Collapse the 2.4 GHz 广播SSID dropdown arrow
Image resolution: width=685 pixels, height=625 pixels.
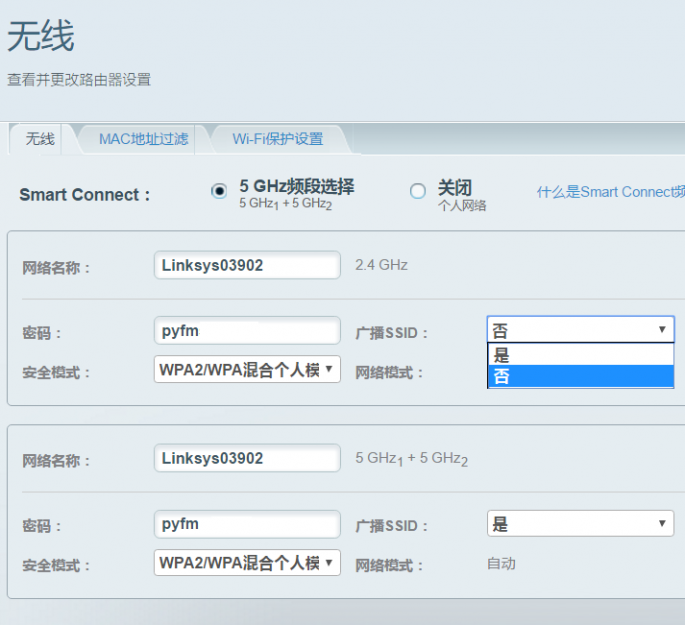[x=662, y=329]
